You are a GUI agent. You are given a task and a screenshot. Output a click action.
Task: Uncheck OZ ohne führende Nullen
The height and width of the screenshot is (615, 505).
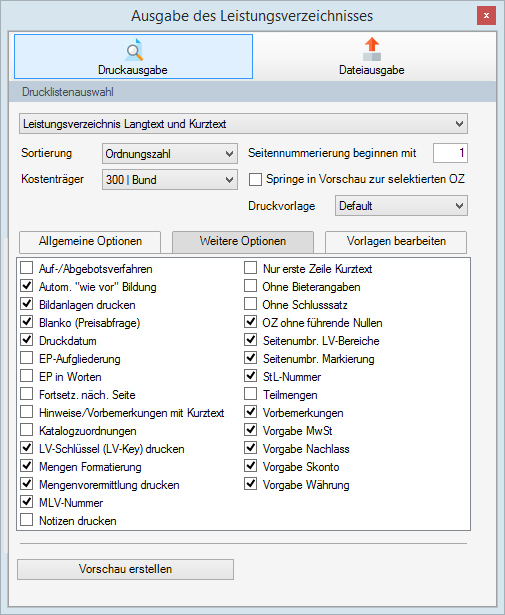[x=251, y=322]
